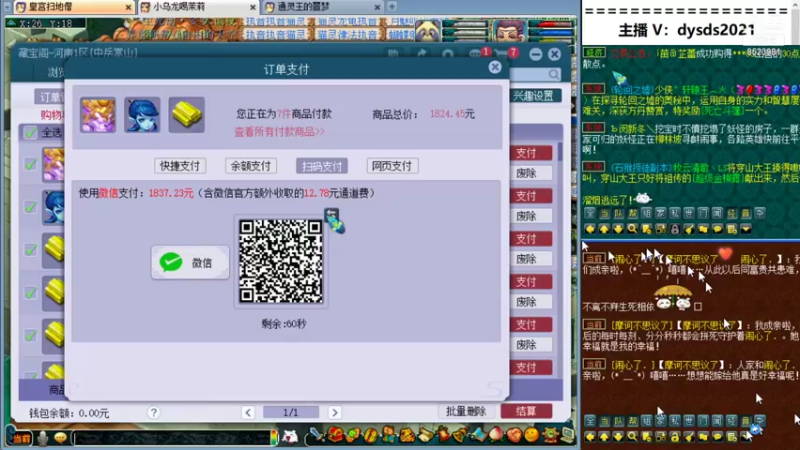Click the share arrow icon in 藏宝阁 title bar

click(421, 54)
